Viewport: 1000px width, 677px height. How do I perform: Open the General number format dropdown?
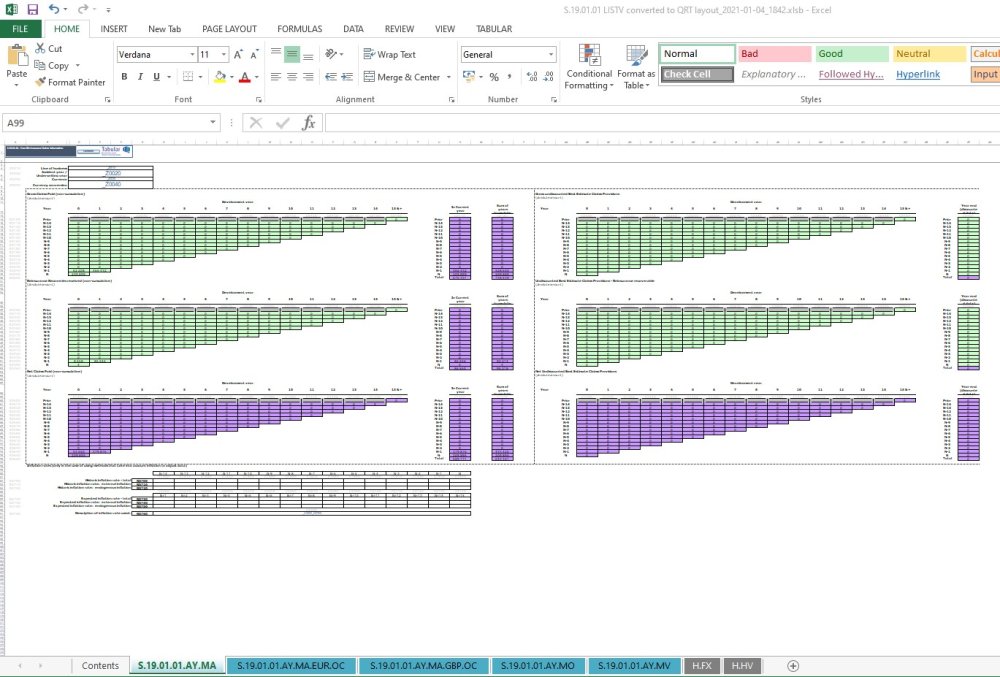pos(551,55)
